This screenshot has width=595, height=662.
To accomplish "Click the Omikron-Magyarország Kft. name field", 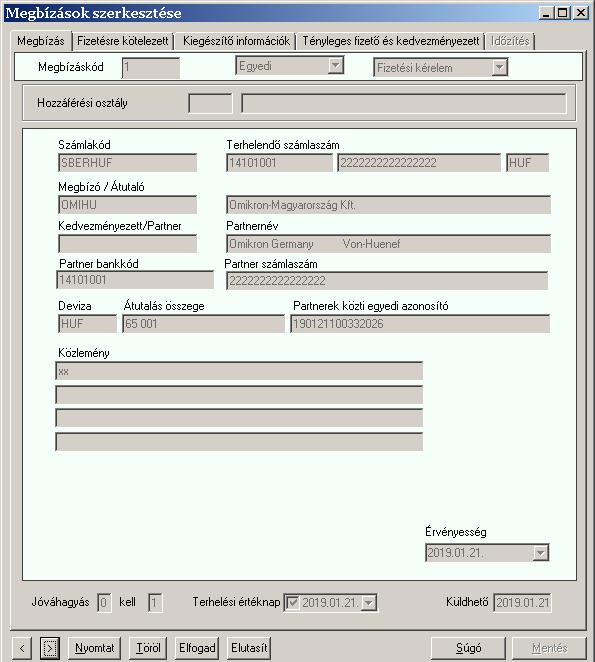I will pos(388,205).
